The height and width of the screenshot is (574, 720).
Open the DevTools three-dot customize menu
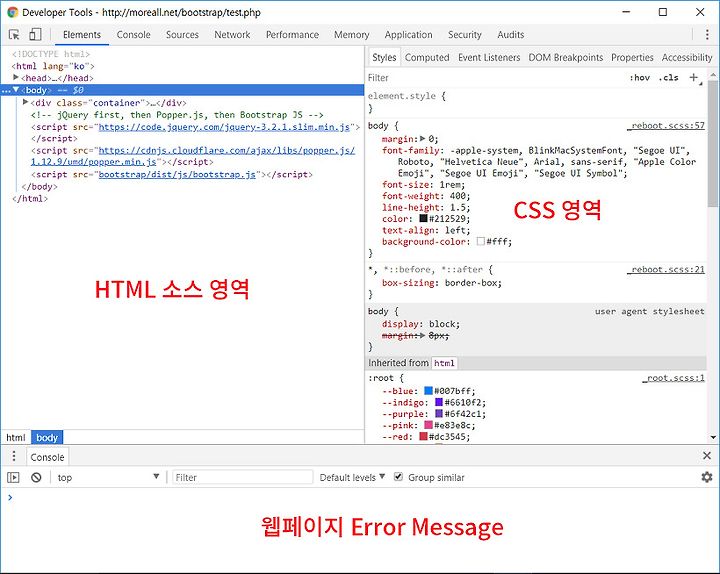tap(707, 34)
